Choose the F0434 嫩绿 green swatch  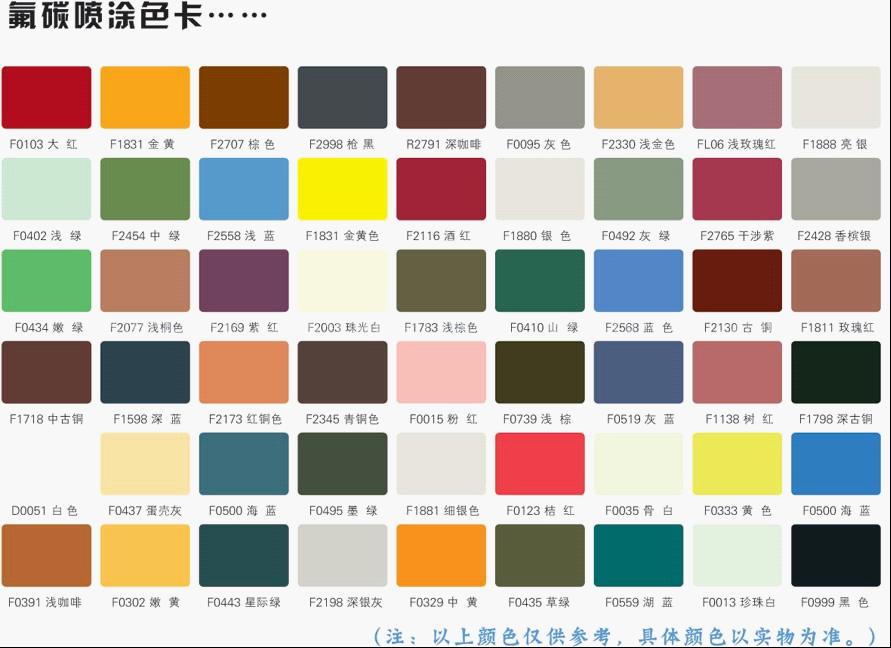click(x=46, y=280)
